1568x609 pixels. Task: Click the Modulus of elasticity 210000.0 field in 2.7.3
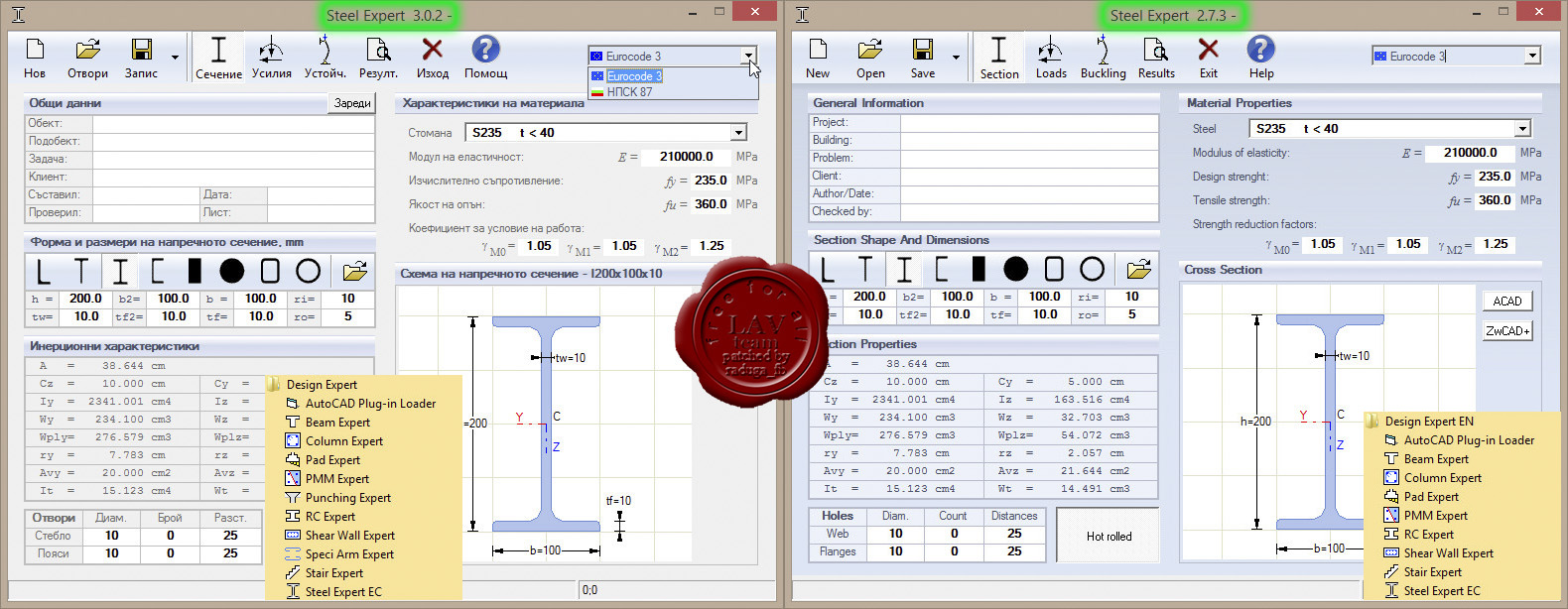(1470, 153)
